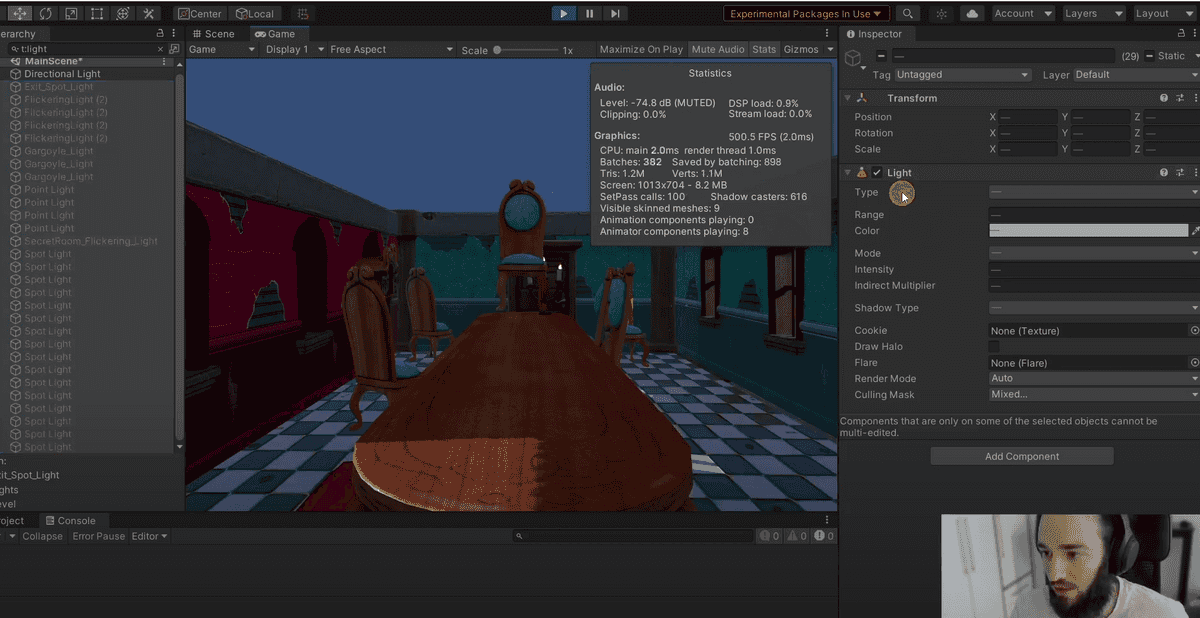Click the Add Component button
The height and width of the screenshot is (618, 1200).
[1021, 456]
